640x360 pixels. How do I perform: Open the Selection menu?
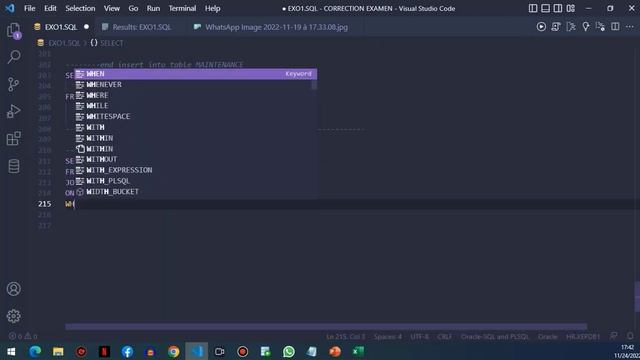coord(80,8)
